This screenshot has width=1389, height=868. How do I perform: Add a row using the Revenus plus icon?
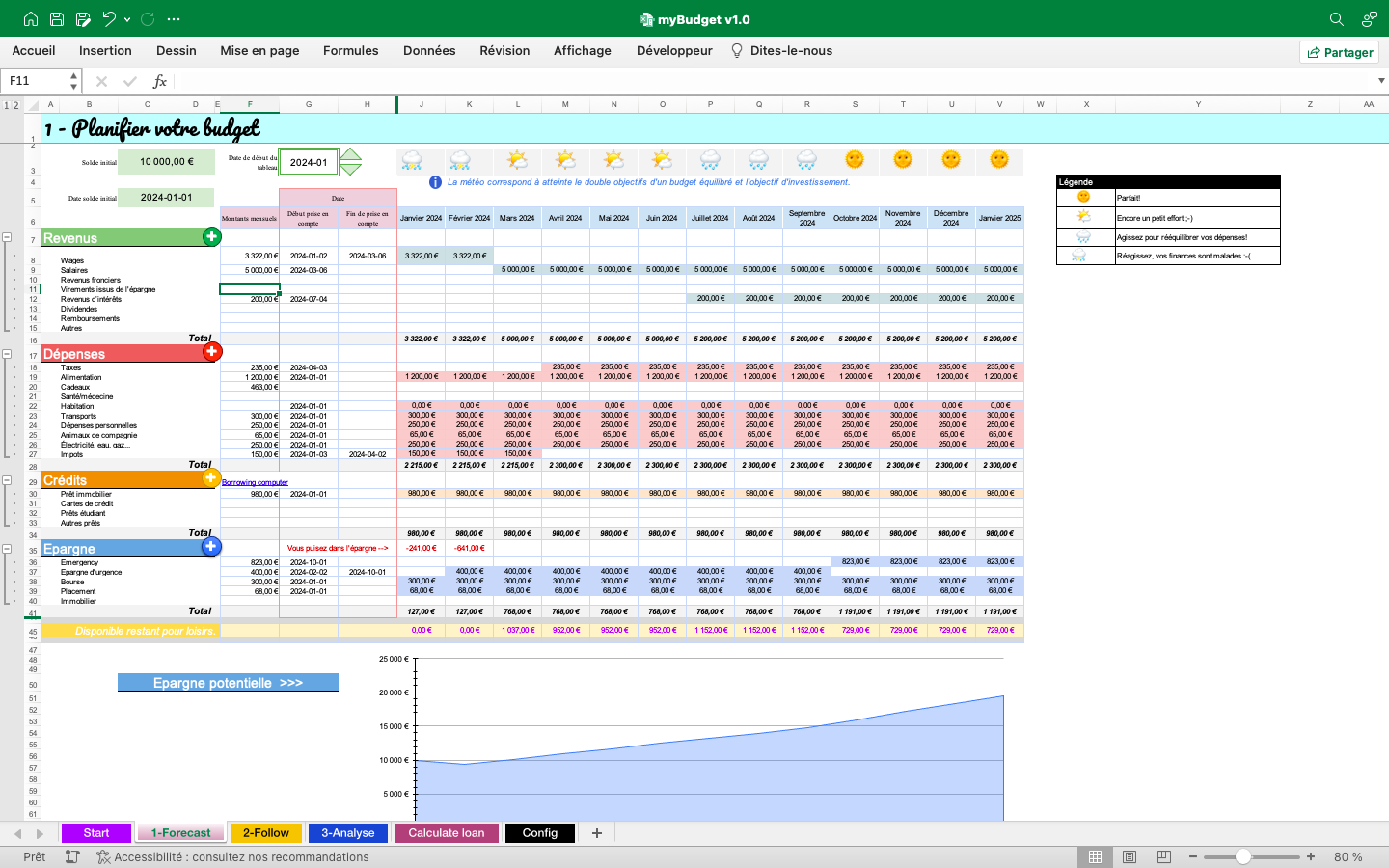coord(211,237)
